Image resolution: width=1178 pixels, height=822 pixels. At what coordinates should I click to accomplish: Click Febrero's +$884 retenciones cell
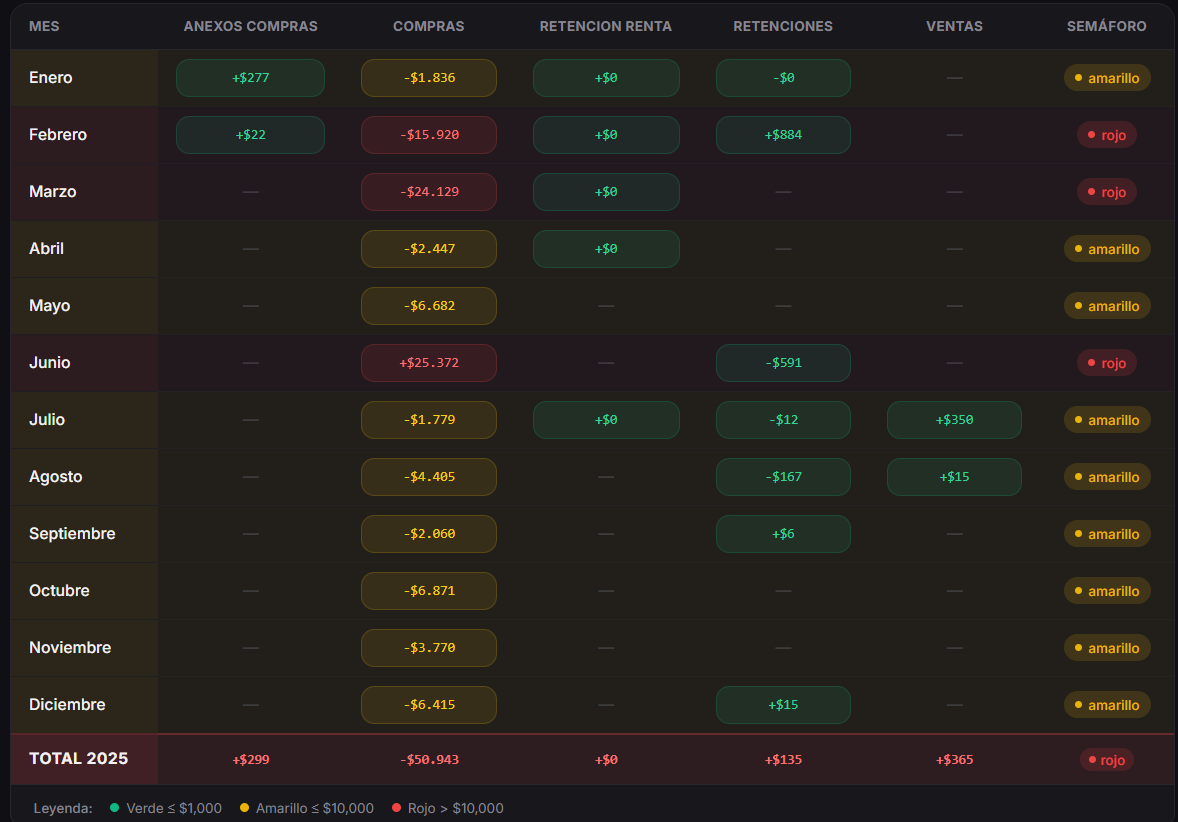coord(783,135)
